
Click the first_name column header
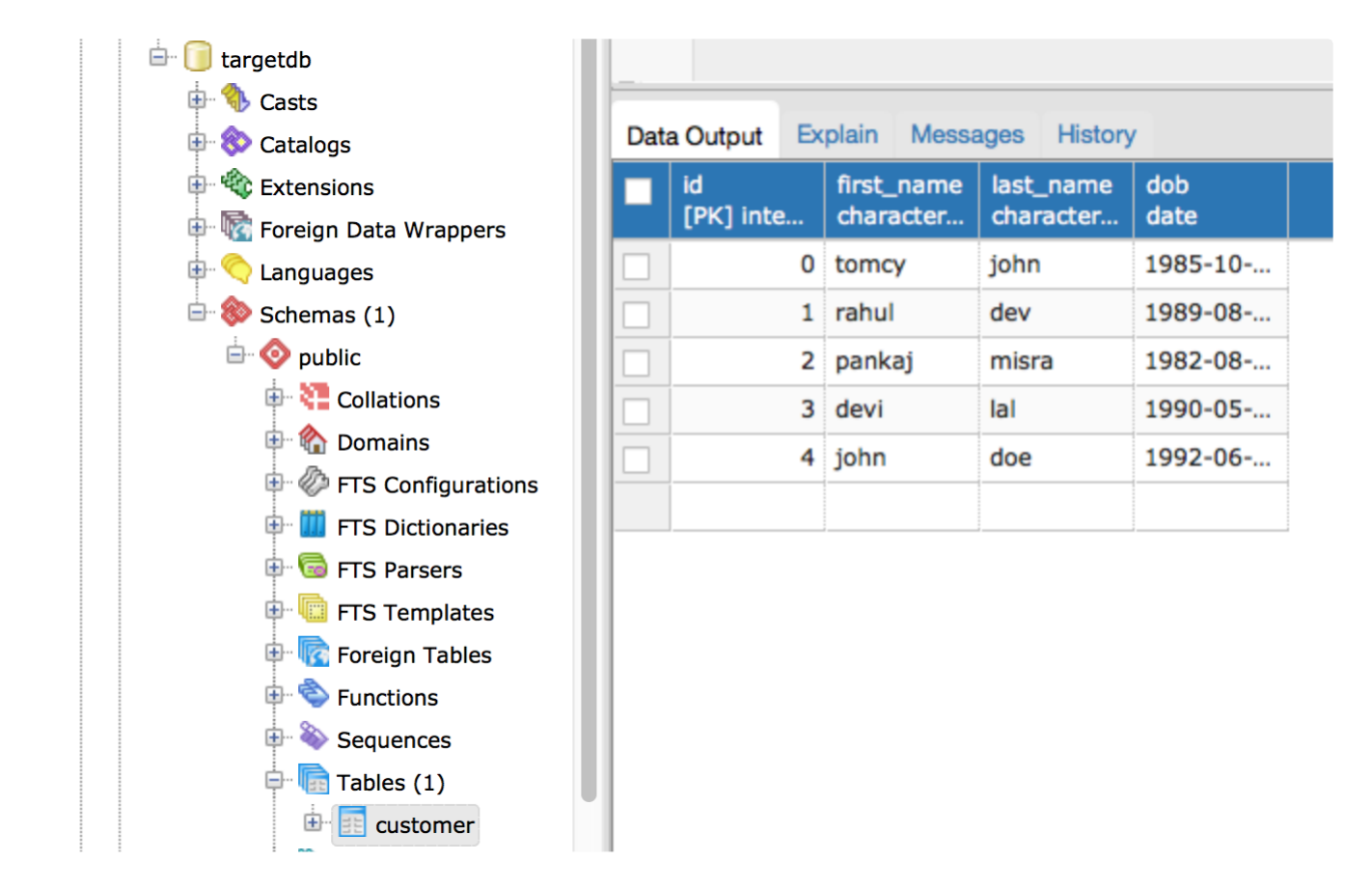pyautogui.click(x=900, y=200)
